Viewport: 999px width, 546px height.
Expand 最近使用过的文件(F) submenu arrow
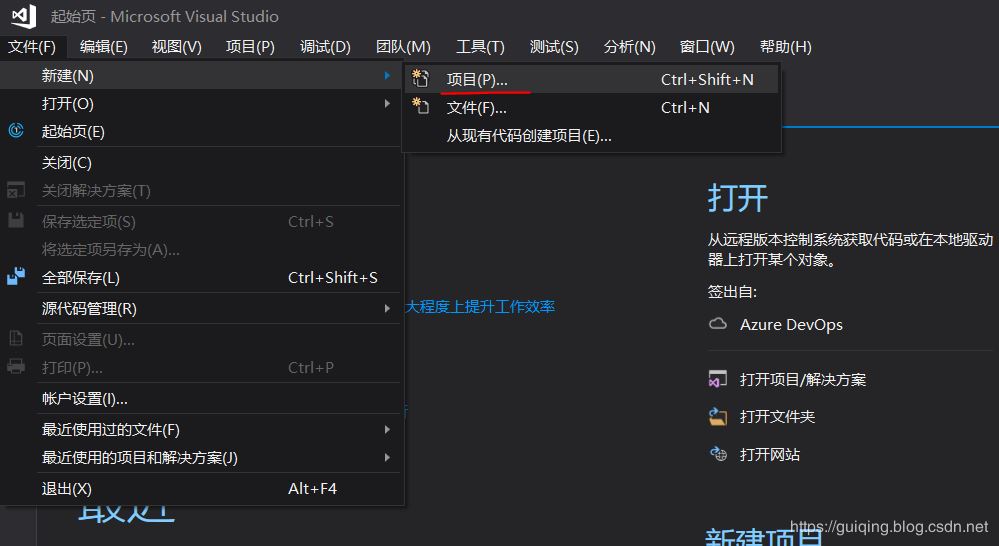[387, 429]
